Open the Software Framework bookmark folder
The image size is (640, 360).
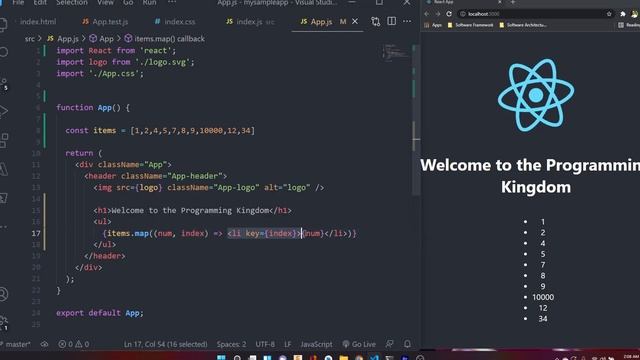(470, 25)
